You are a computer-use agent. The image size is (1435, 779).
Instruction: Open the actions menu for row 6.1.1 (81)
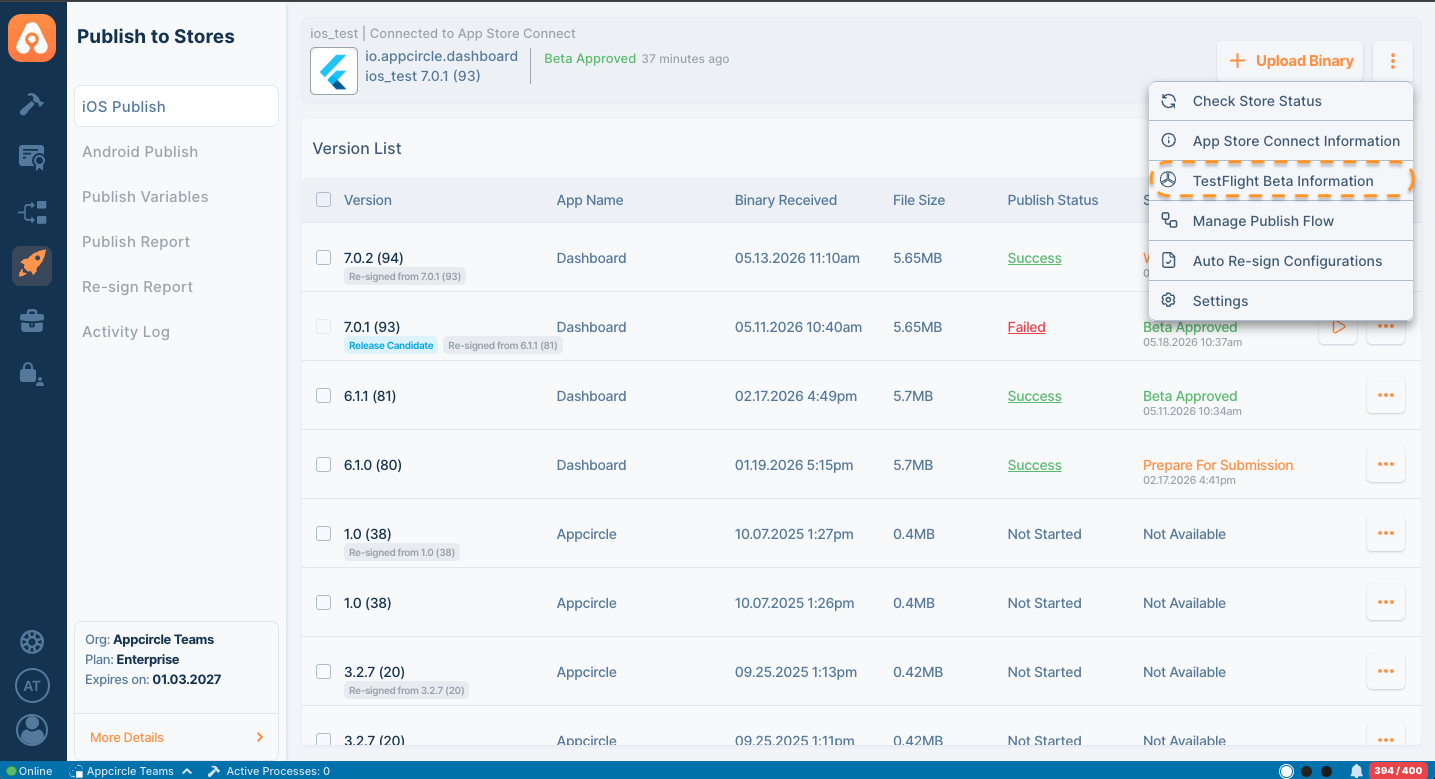click(1386, 395)
